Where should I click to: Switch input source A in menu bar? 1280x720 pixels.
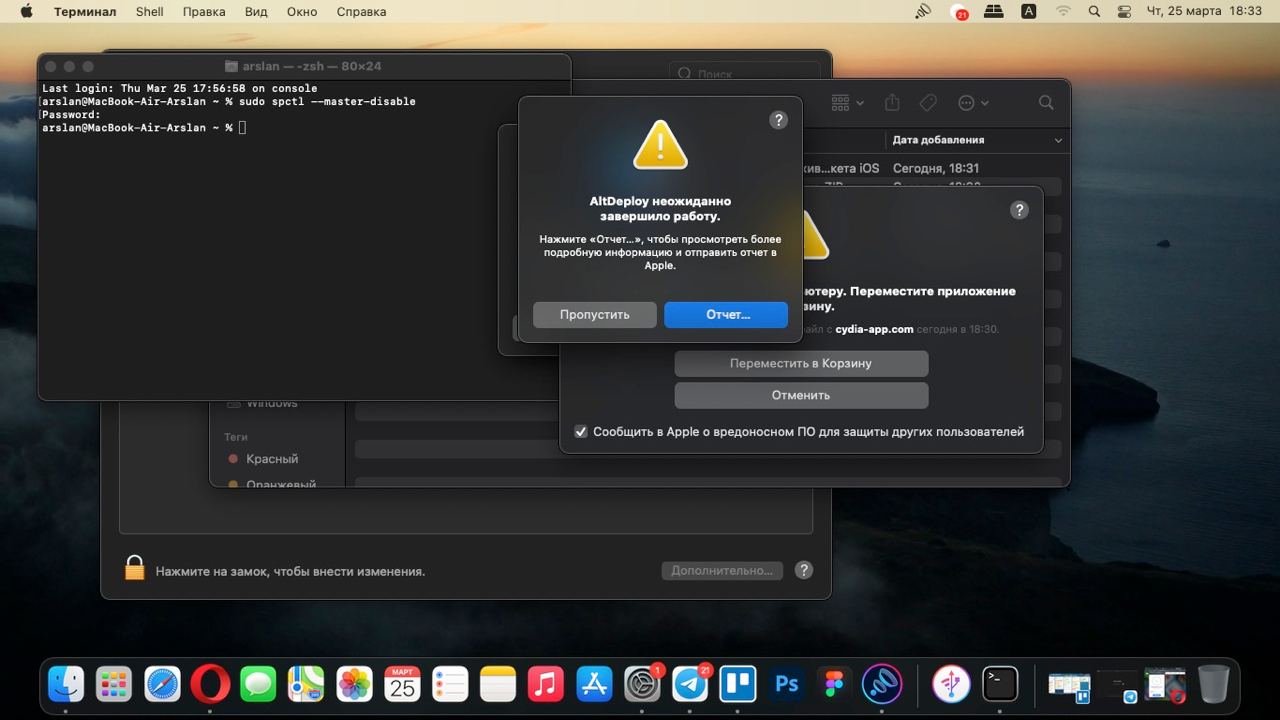click(1028, 12)
